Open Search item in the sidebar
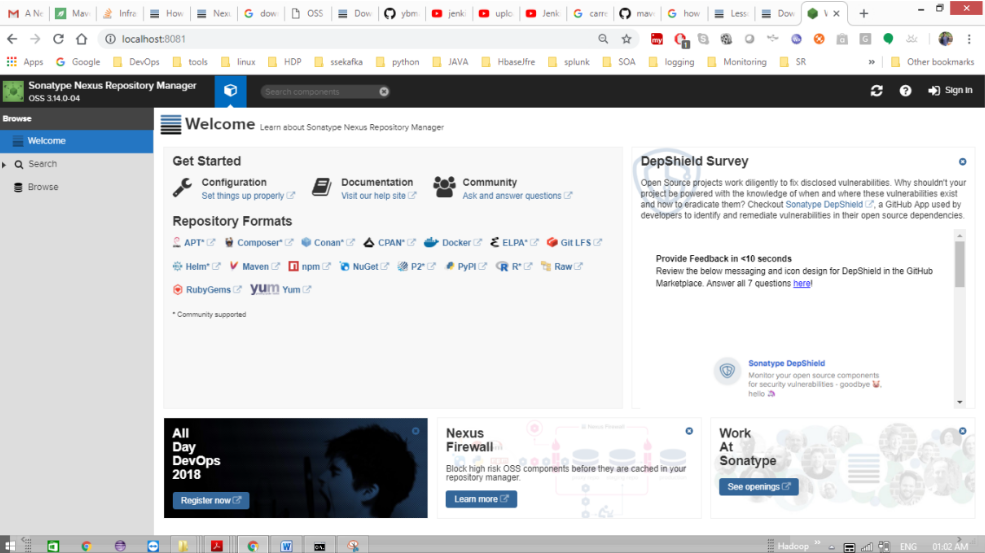The width and height of the screenshot is (985, 553). point(43,164)
